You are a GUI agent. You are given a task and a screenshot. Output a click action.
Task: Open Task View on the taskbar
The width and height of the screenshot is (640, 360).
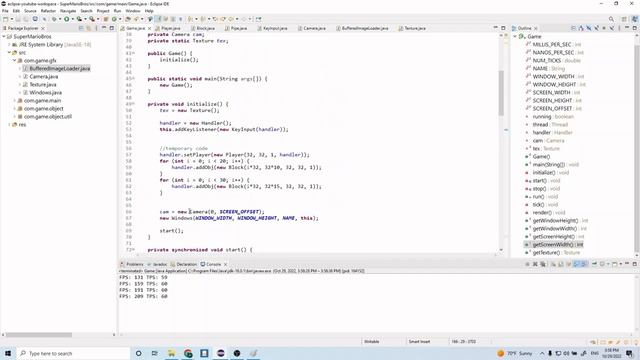(x=155, y=353)
